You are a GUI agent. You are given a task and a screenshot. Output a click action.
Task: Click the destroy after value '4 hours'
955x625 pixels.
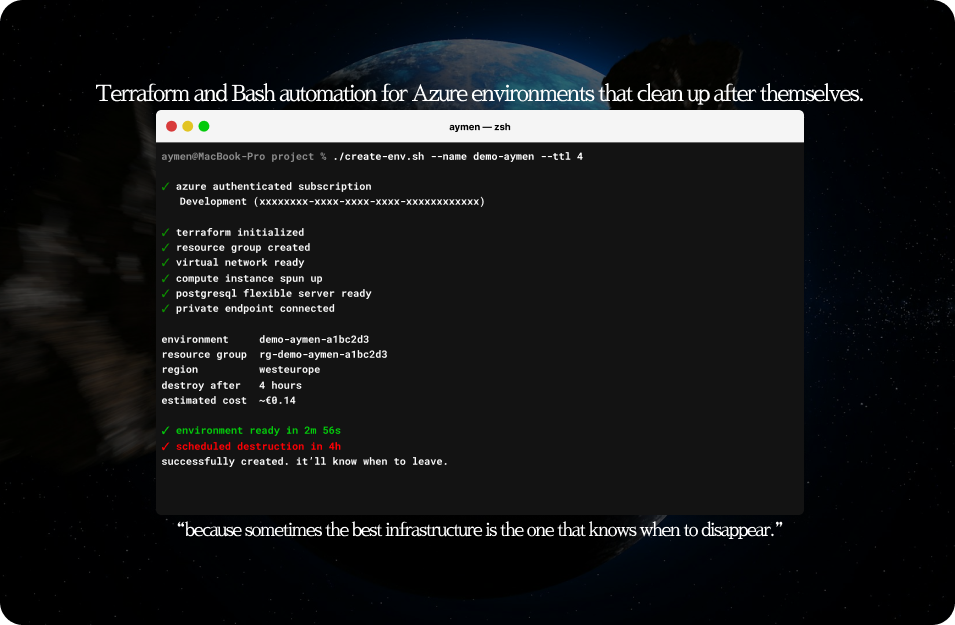pyautogui.click(x=280, y=386)
